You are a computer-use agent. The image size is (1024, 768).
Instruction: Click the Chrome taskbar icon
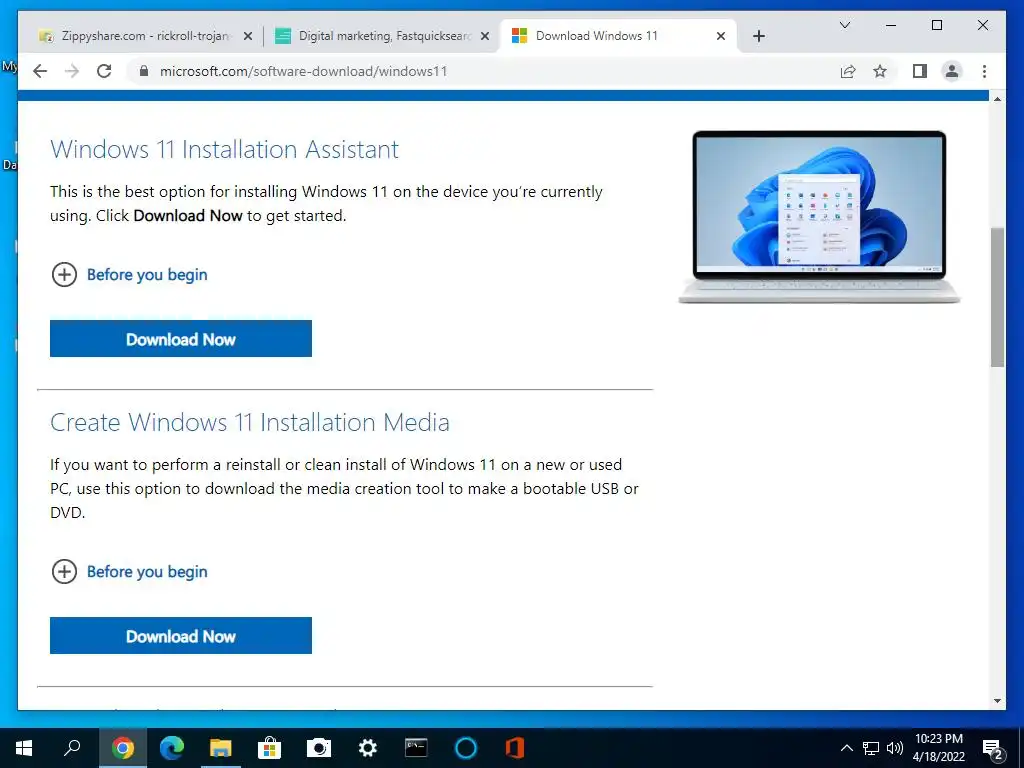(x=123, y=748)
